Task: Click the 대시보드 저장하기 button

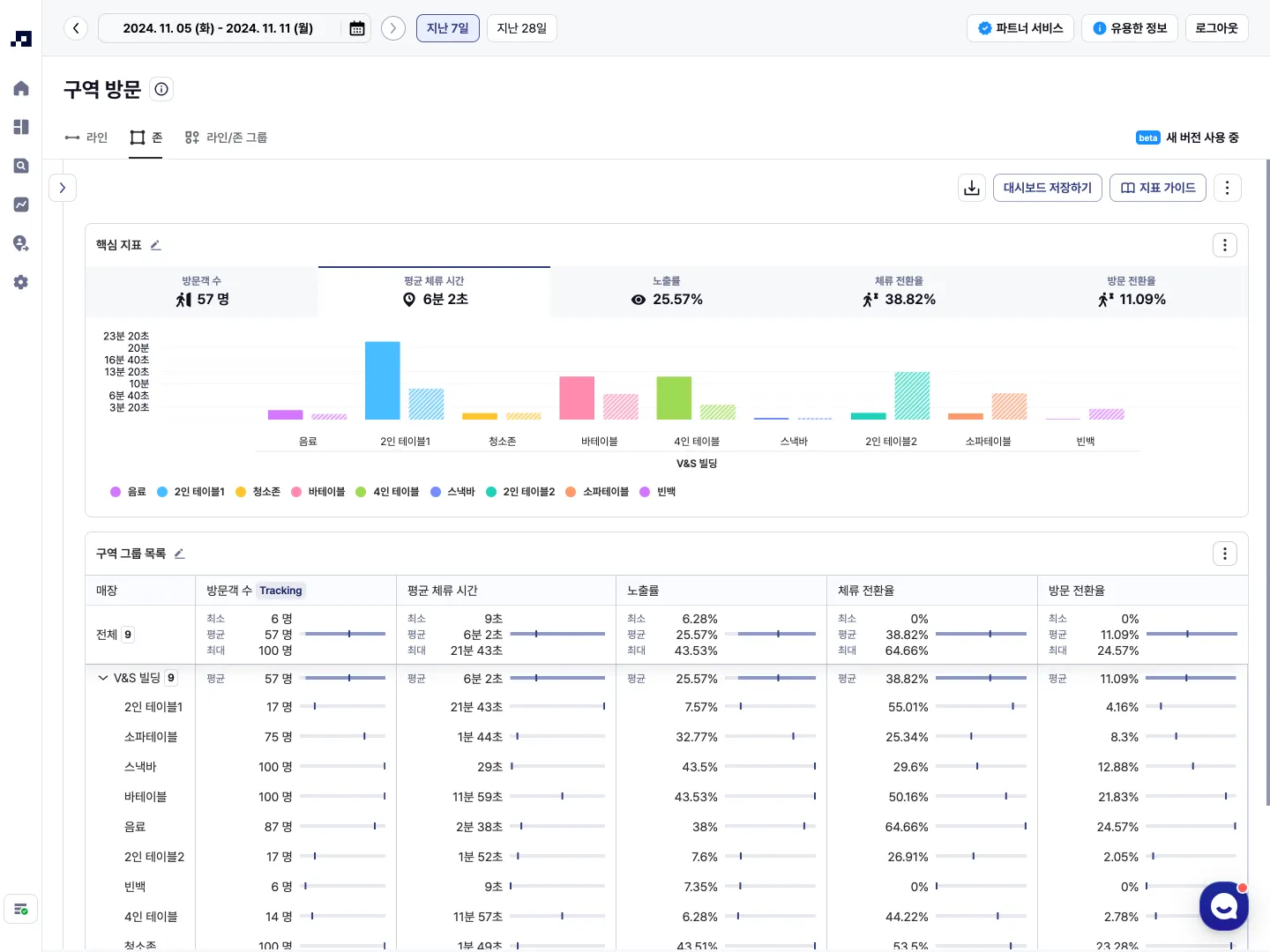Action: [x=1047, y=188]
